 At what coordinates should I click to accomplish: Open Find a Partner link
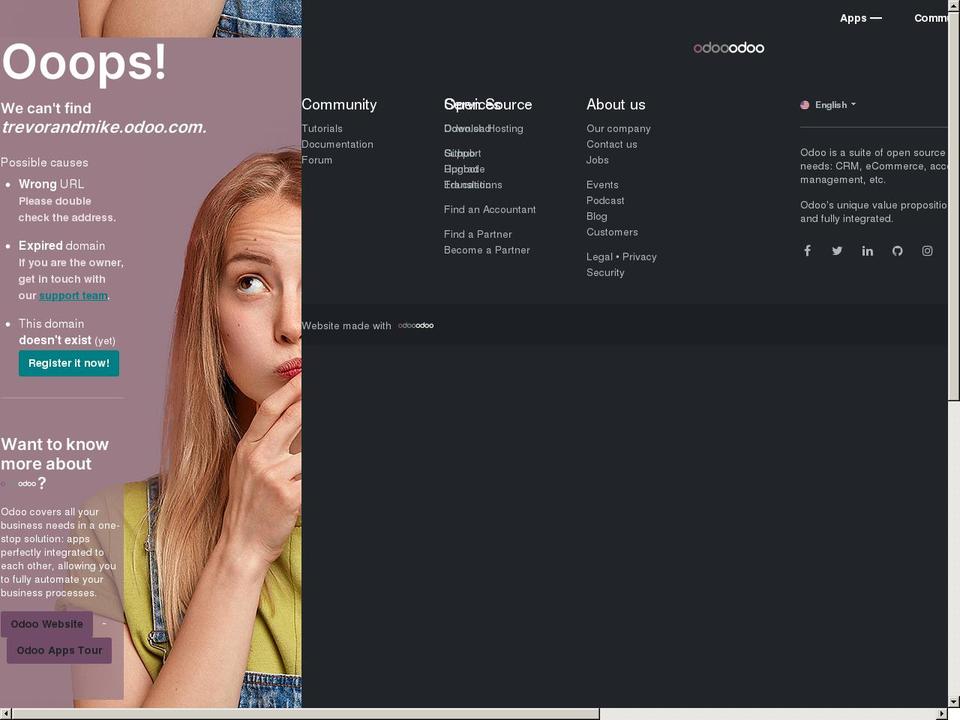(478, 234)
